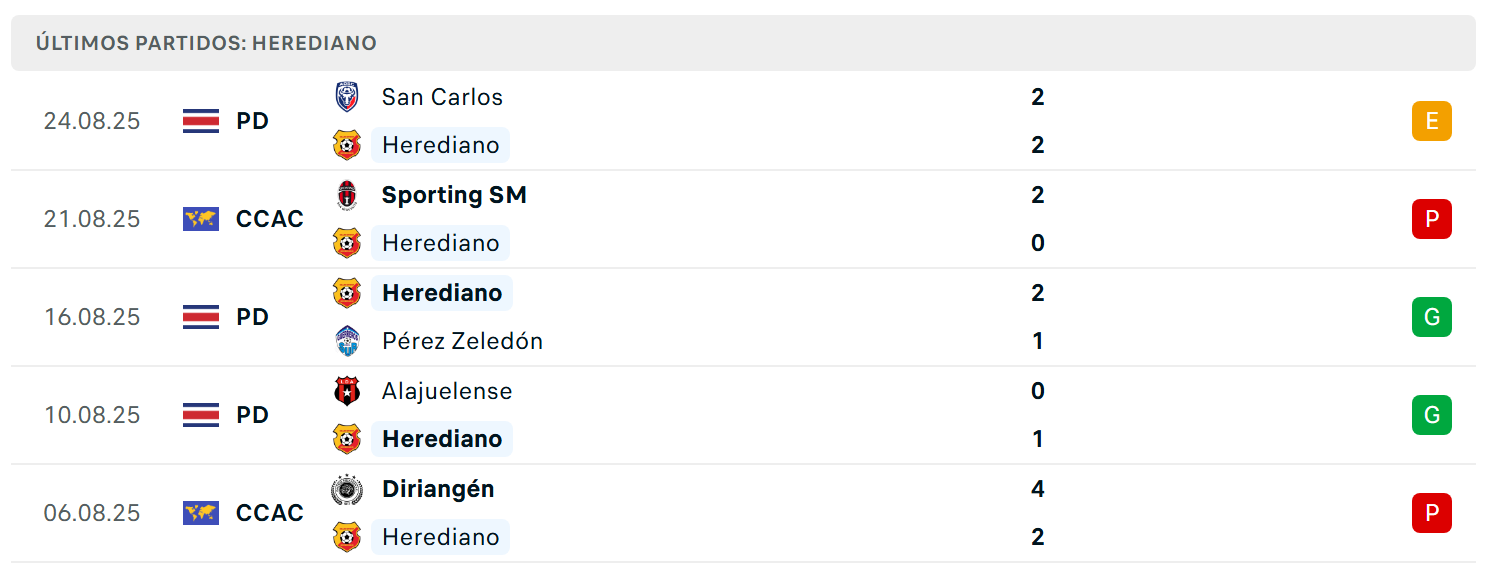The width and height of the screenshot is (1492, 577).
Task: Click the orange E draw badge
Action: (x=1431, y=121)
